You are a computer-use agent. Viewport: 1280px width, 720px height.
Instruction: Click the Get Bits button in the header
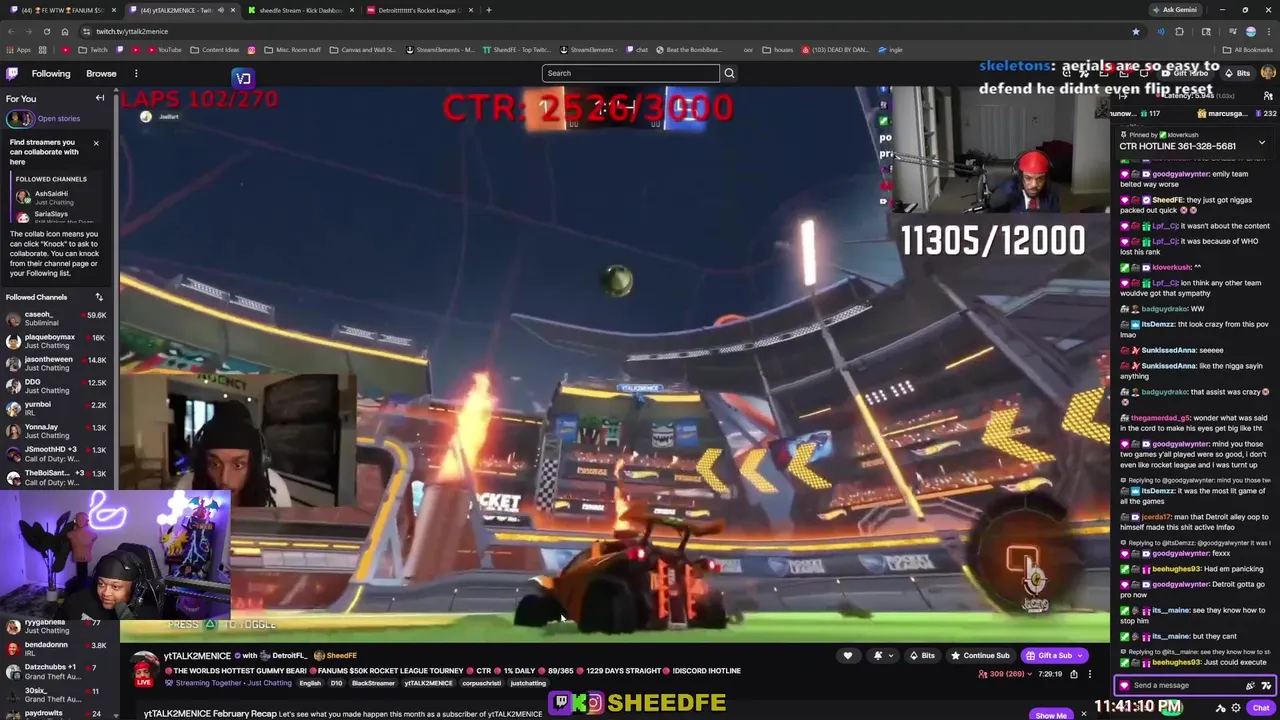[1238, 73]
